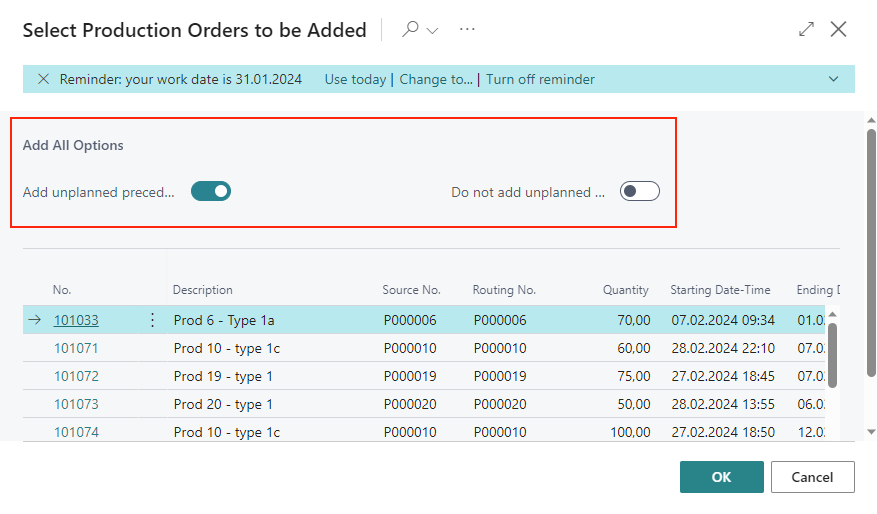Open production order 101033 link
The width and height of the screenshot is (877, 514).
point(76,320)
